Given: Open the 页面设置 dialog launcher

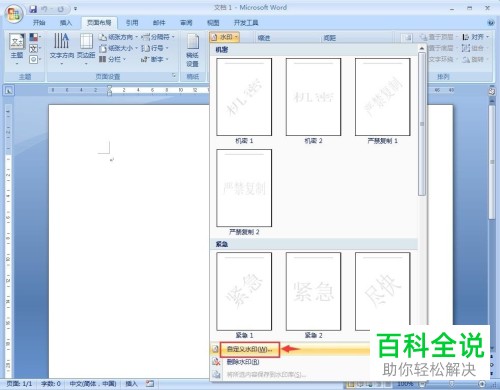Looking at the screenshot, I should click(174, 76).
